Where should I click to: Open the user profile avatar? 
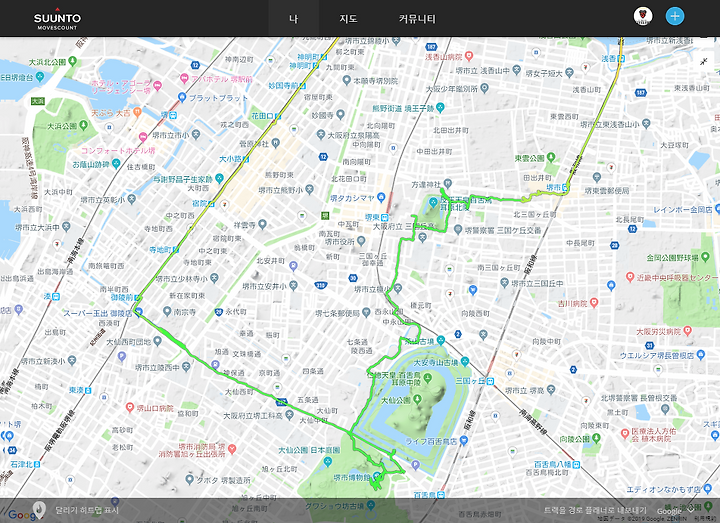click(643, 17)
